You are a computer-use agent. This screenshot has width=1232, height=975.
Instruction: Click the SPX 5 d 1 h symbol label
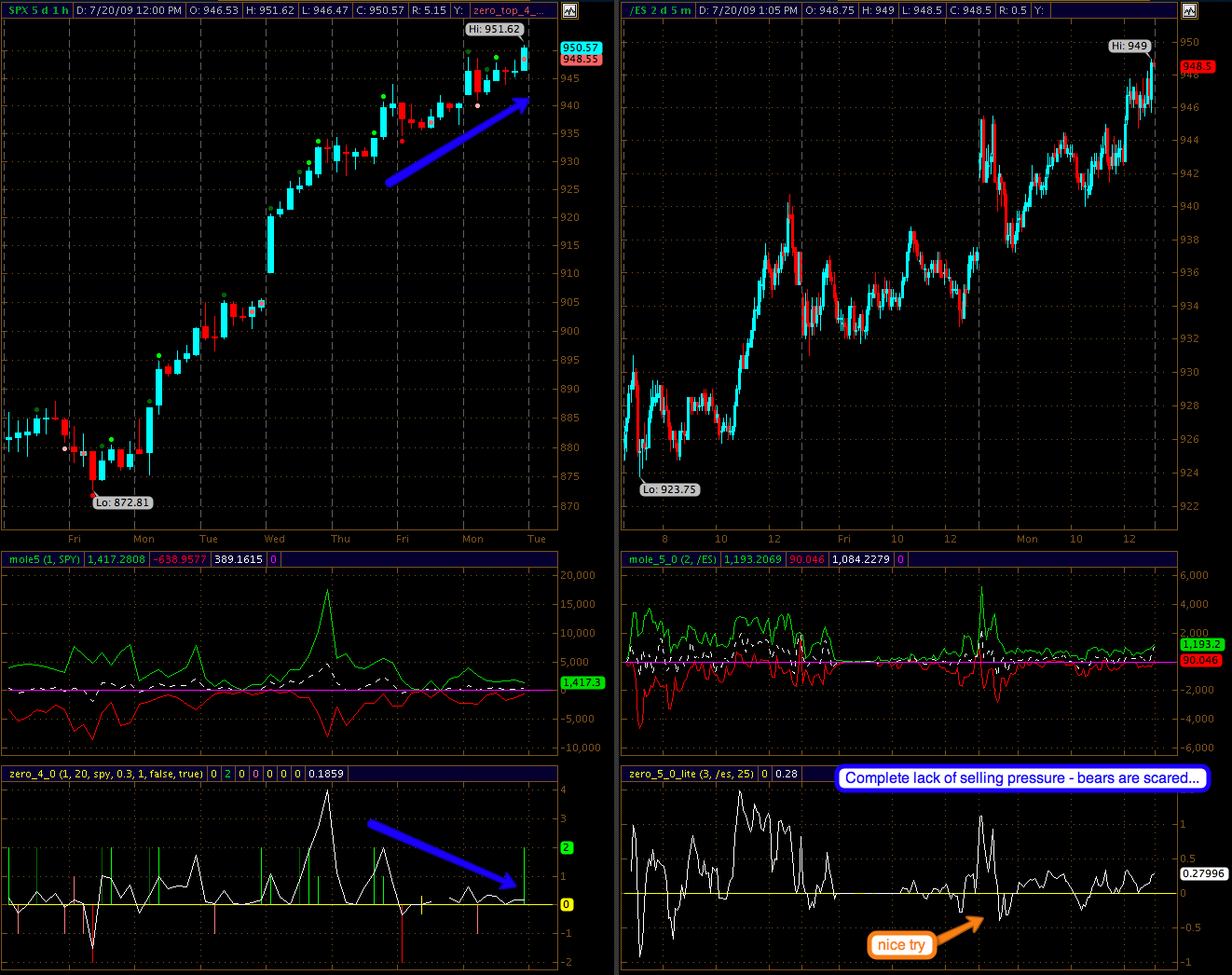click(38, 11)
